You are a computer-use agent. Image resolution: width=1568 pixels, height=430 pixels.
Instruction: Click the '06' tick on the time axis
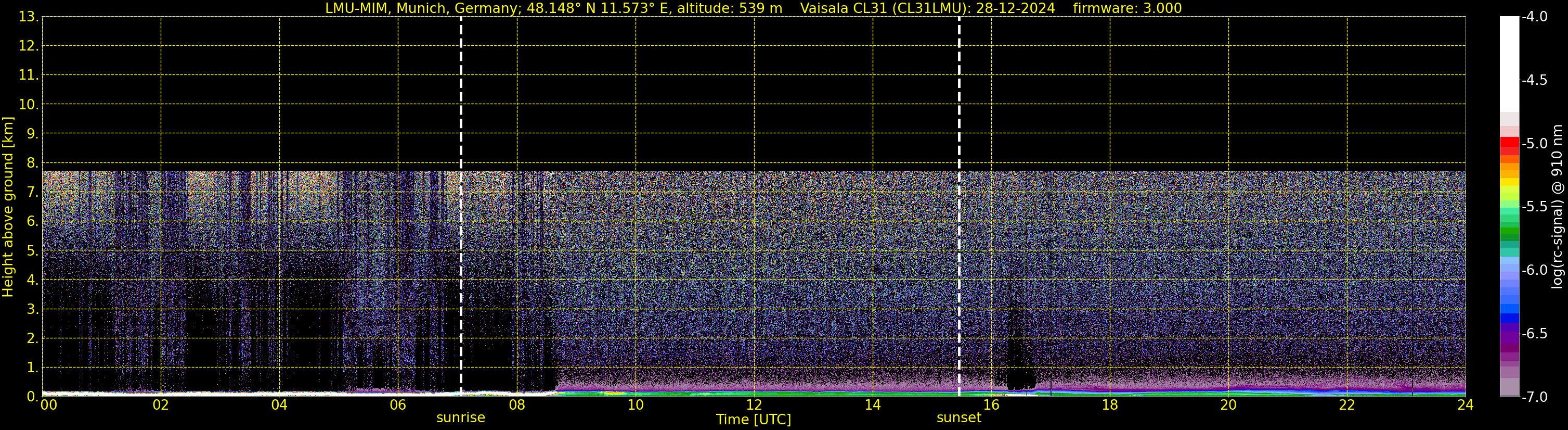tap(398, 405)
